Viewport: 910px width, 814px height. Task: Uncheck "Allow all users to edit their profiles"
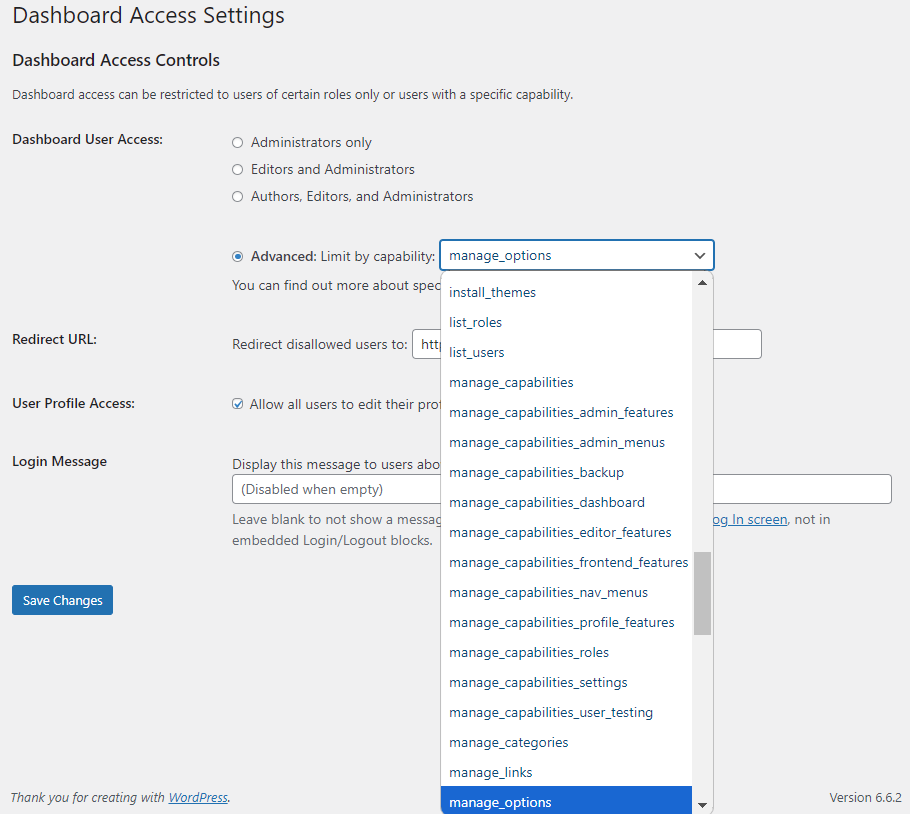(x=237, y=404)
